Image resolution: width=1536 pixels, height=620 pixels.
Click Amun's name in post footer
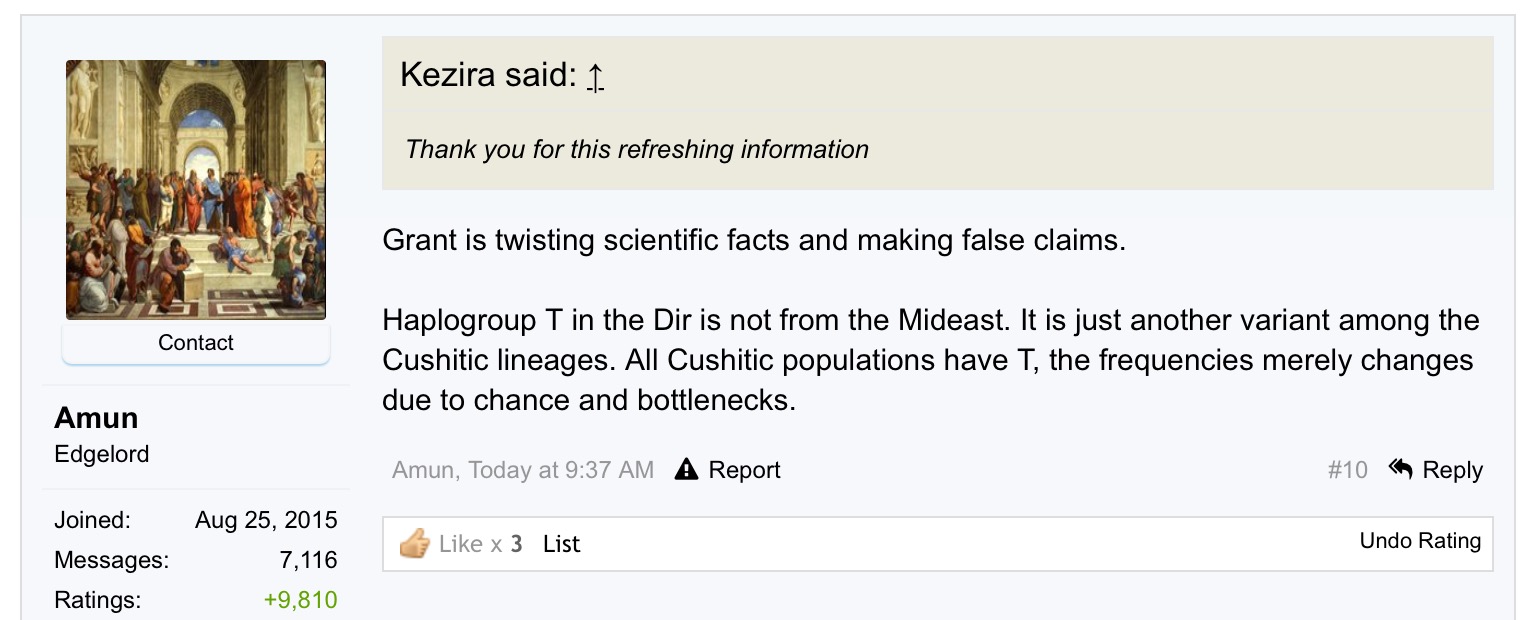click(x=425, y=470)
